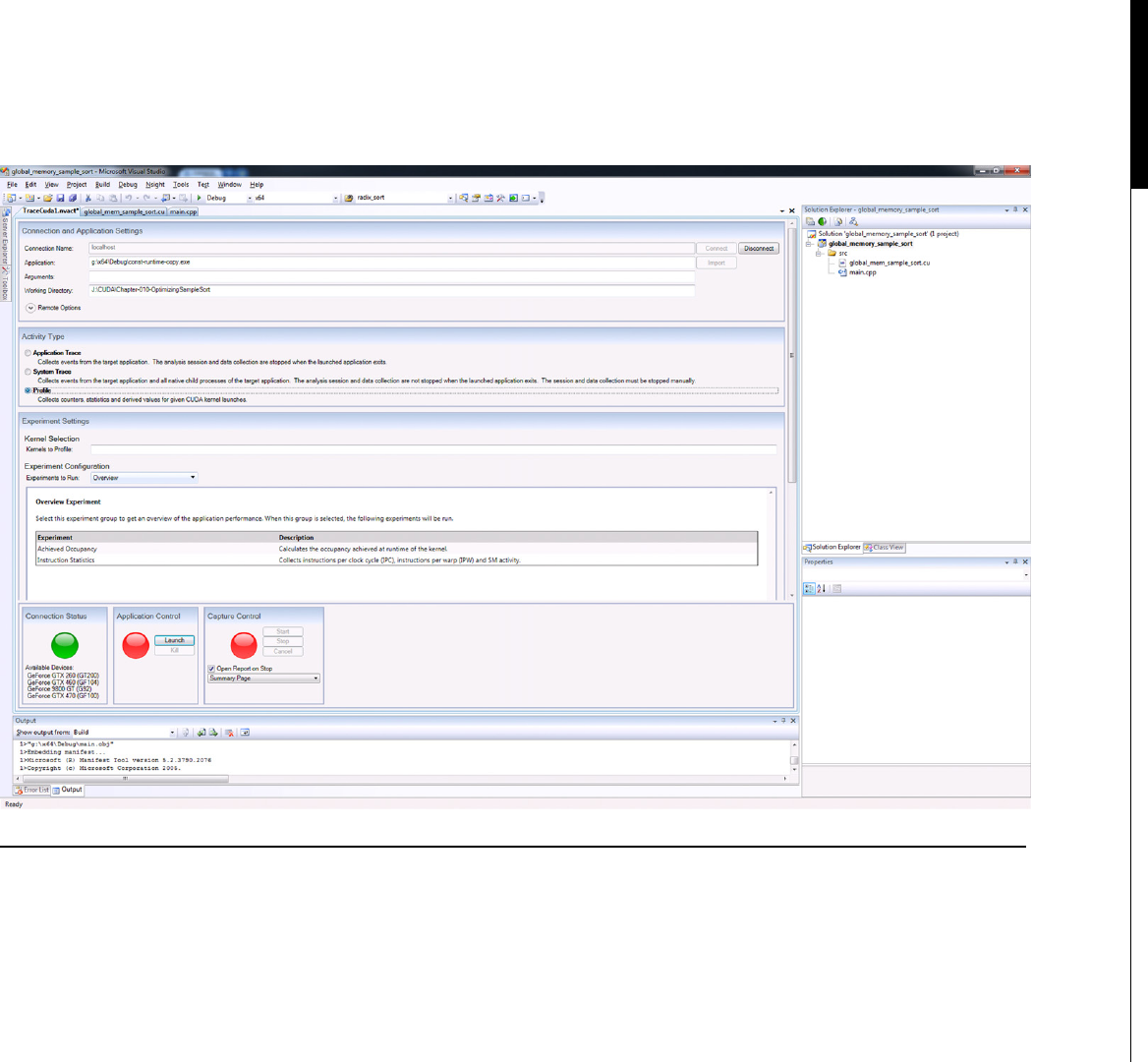Click the Toolbox wrench icon in toolbar
This screenshot has width=1148, height=1062.
(500, 198)
